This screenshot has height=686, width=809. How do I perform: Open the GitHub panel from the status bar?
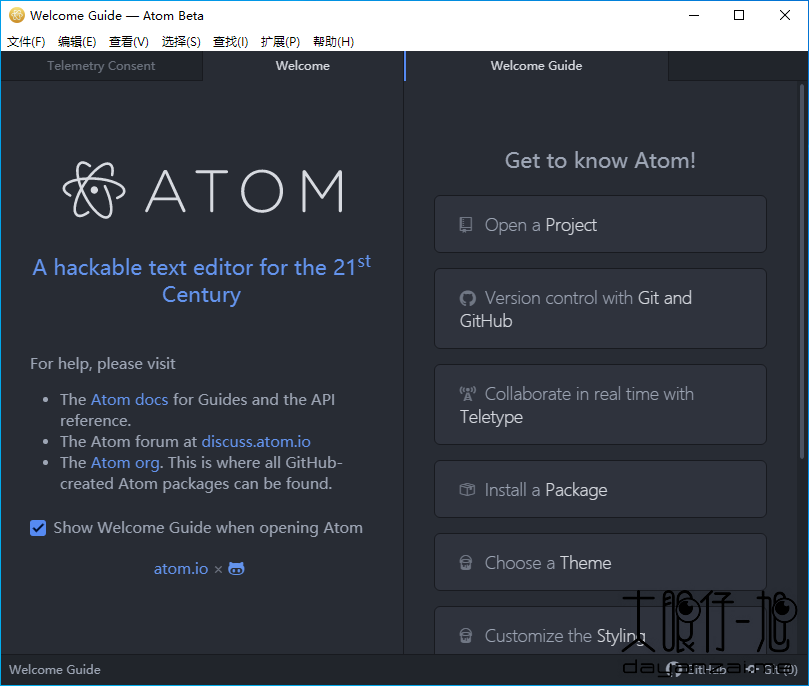pyautogui.click(x=695, y=669)
